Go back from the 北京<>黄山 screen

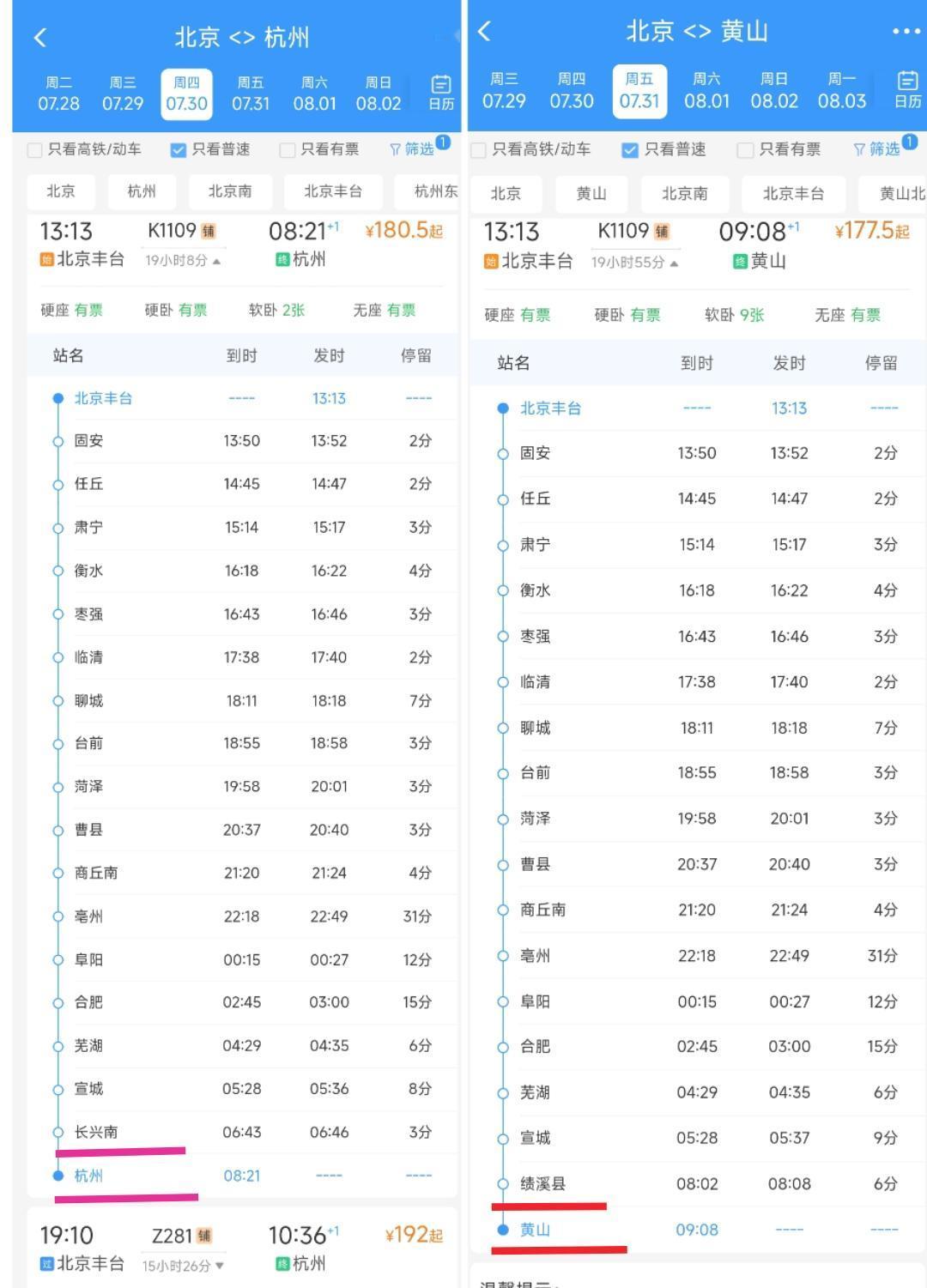(484, 32)
